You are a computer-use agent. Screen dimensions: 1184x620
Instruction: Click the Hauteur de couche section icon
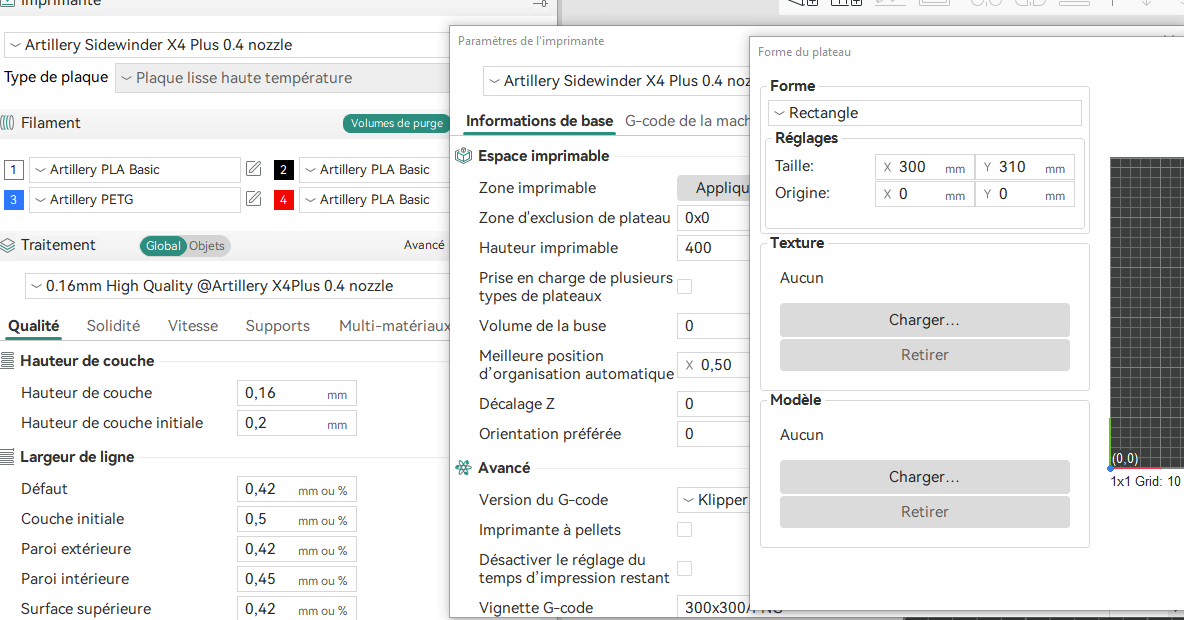8,361
